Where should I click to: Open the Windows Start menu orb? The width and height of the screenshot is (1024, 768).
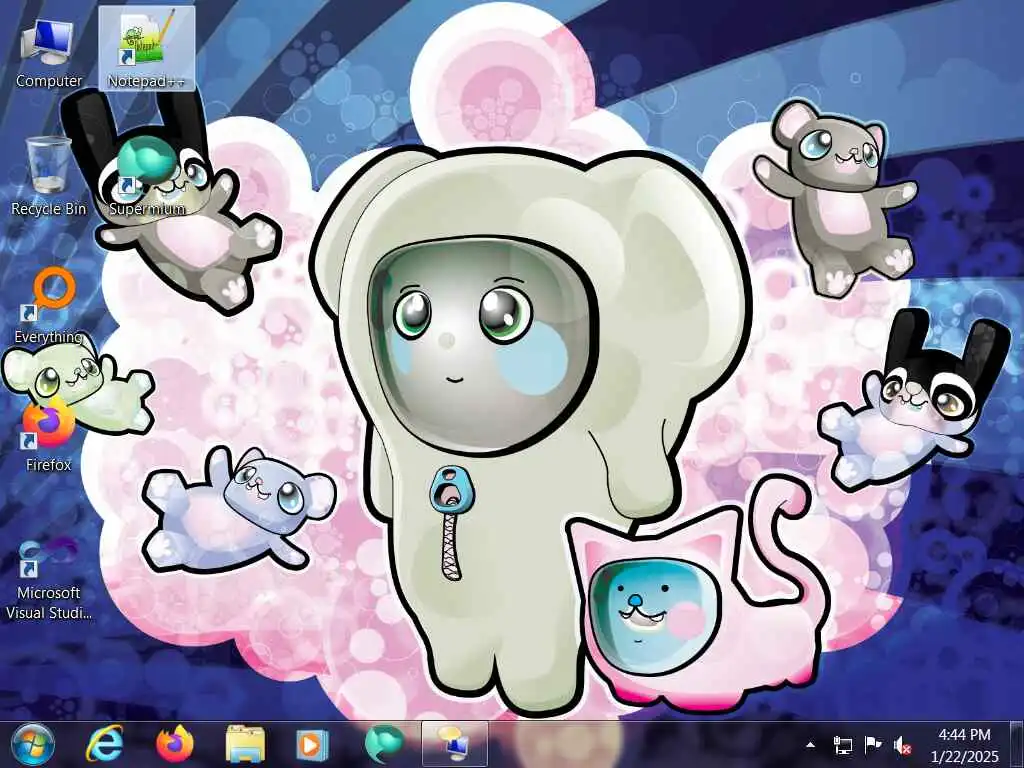click(x=33, y=744)
